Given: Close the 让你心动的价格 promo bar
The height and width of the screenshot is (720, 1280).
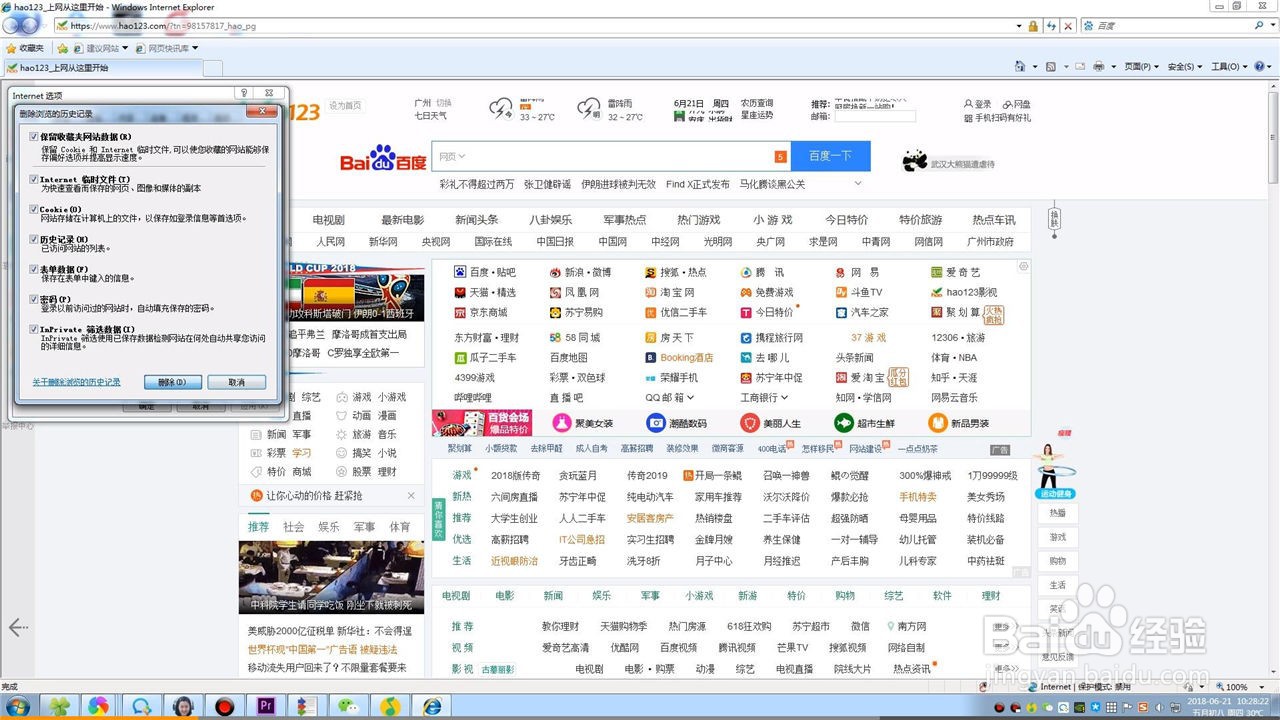Looking at the screenshot, I should pos(411,496).
